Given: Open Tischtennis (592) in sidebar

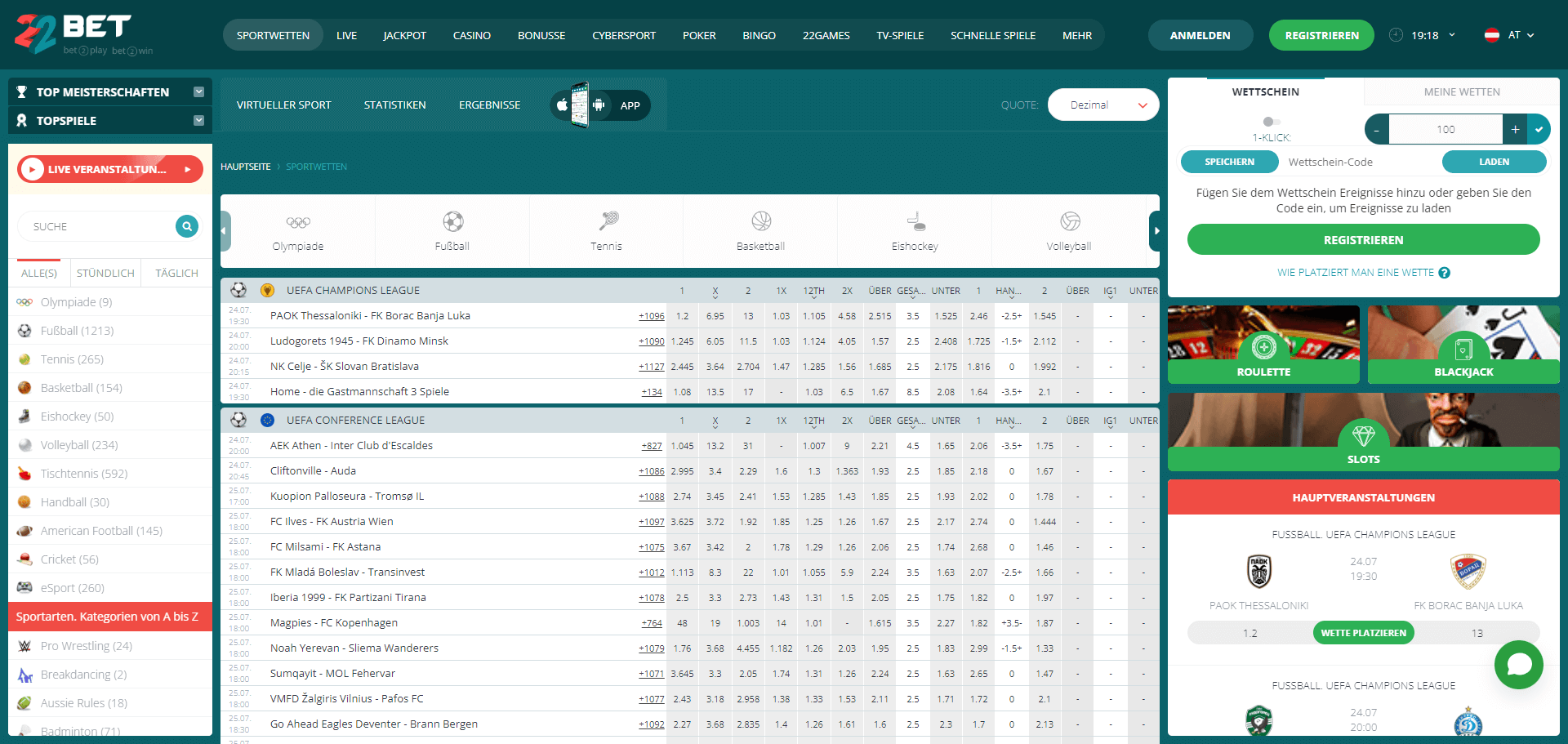Looking at the screenshot, I should [110, 474].
